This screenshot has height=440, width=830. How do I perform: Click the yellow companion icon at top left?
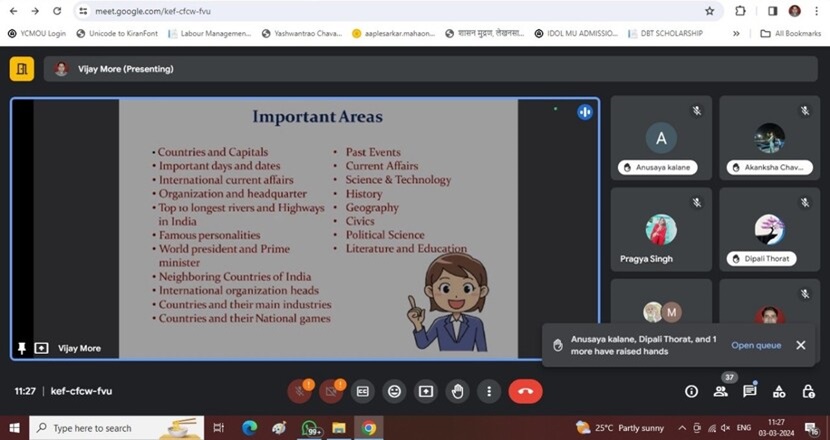point(22,69)
